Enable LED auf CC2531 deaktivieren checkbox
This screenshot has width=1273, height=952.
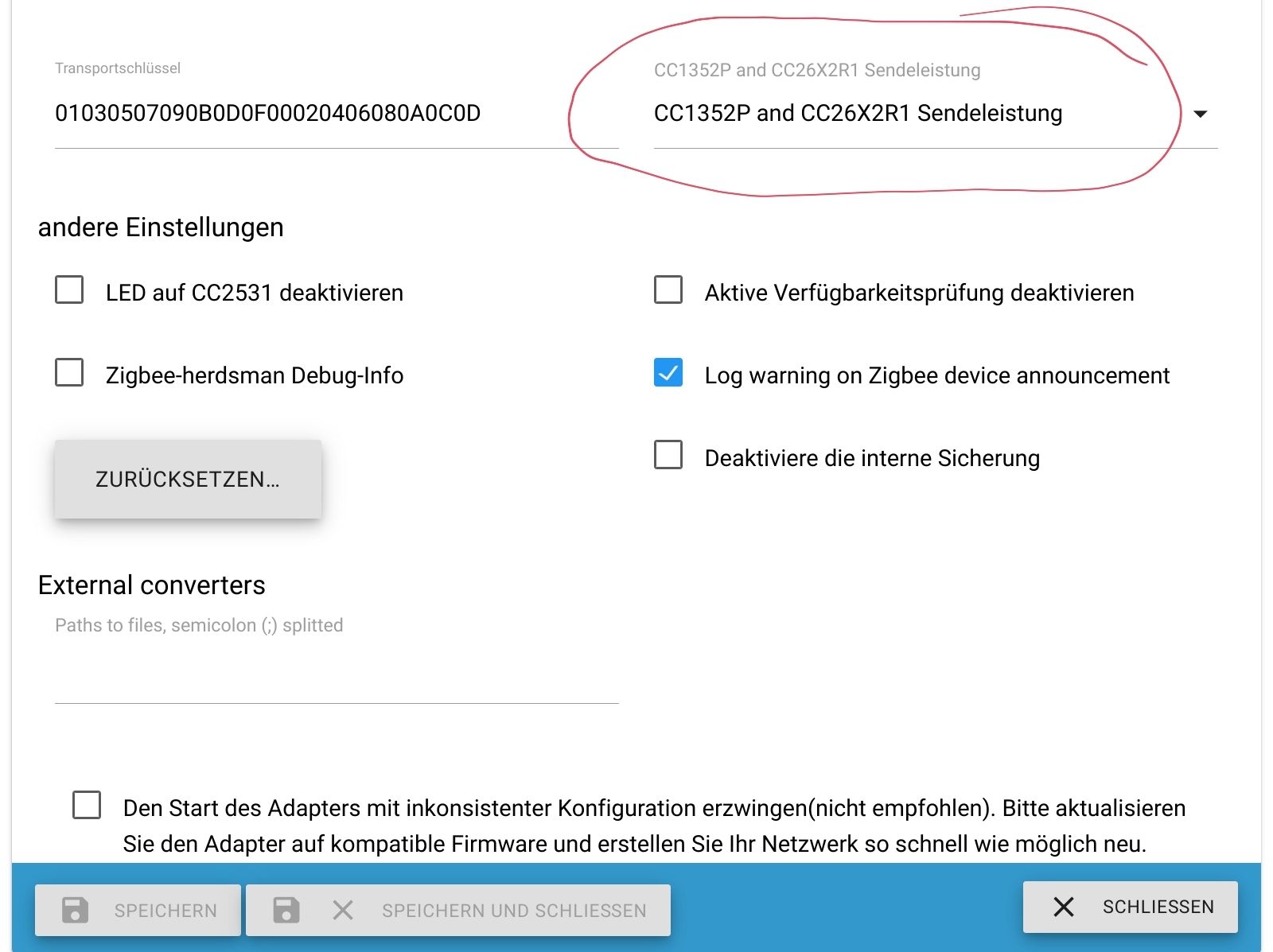(x=69, y=290)
